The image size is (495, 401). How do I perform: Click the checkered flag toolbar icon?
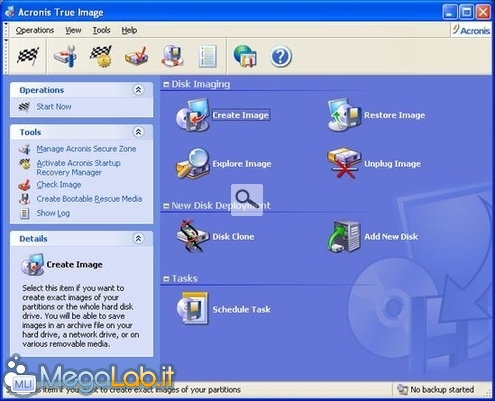(x=28, y=56)
